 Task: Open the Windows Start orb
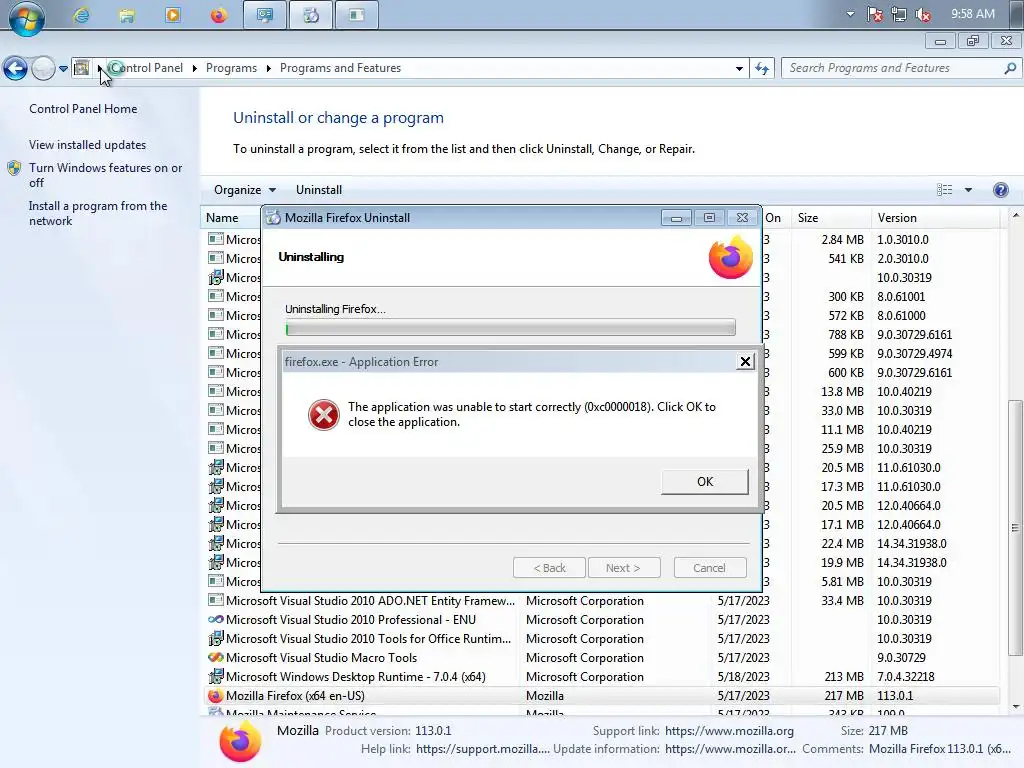pos(26,18)
